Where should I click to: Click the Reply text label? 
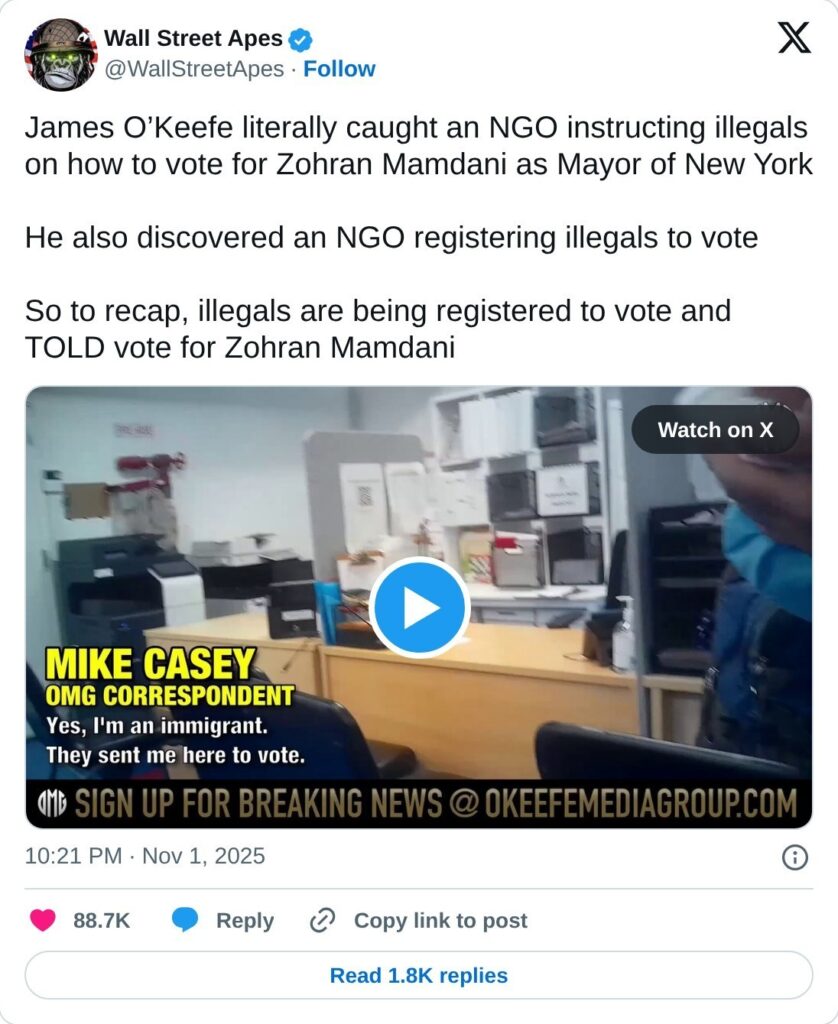[x=245, y=920]
